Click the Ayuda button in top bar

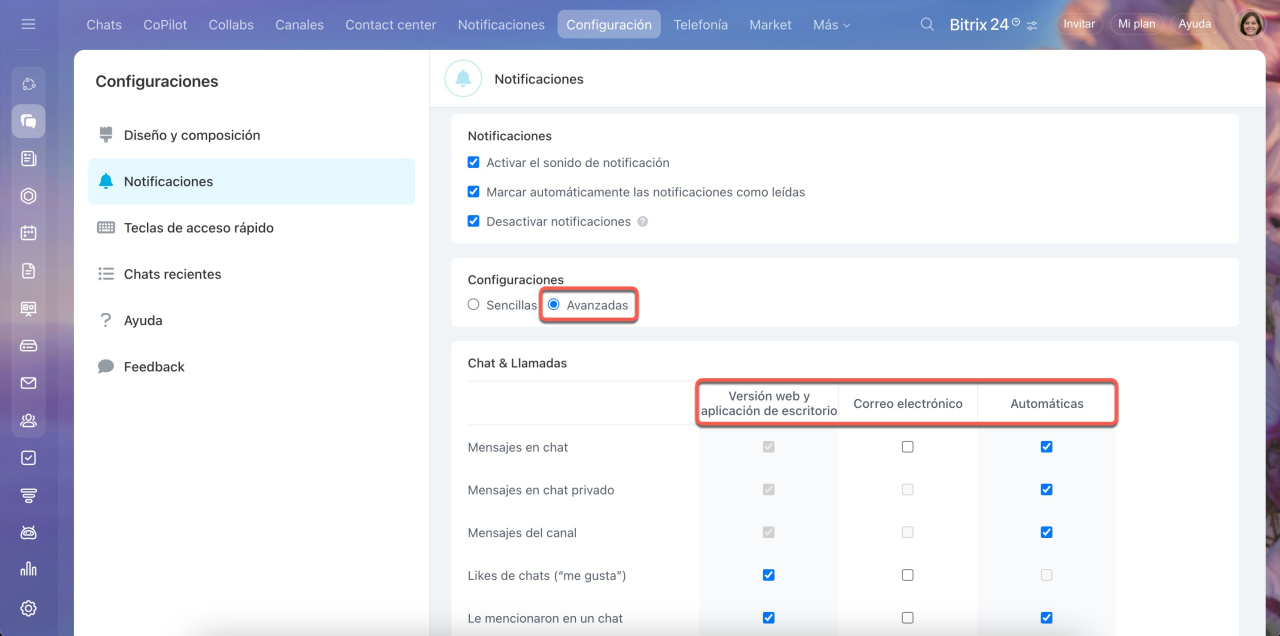pos(1195,24)
